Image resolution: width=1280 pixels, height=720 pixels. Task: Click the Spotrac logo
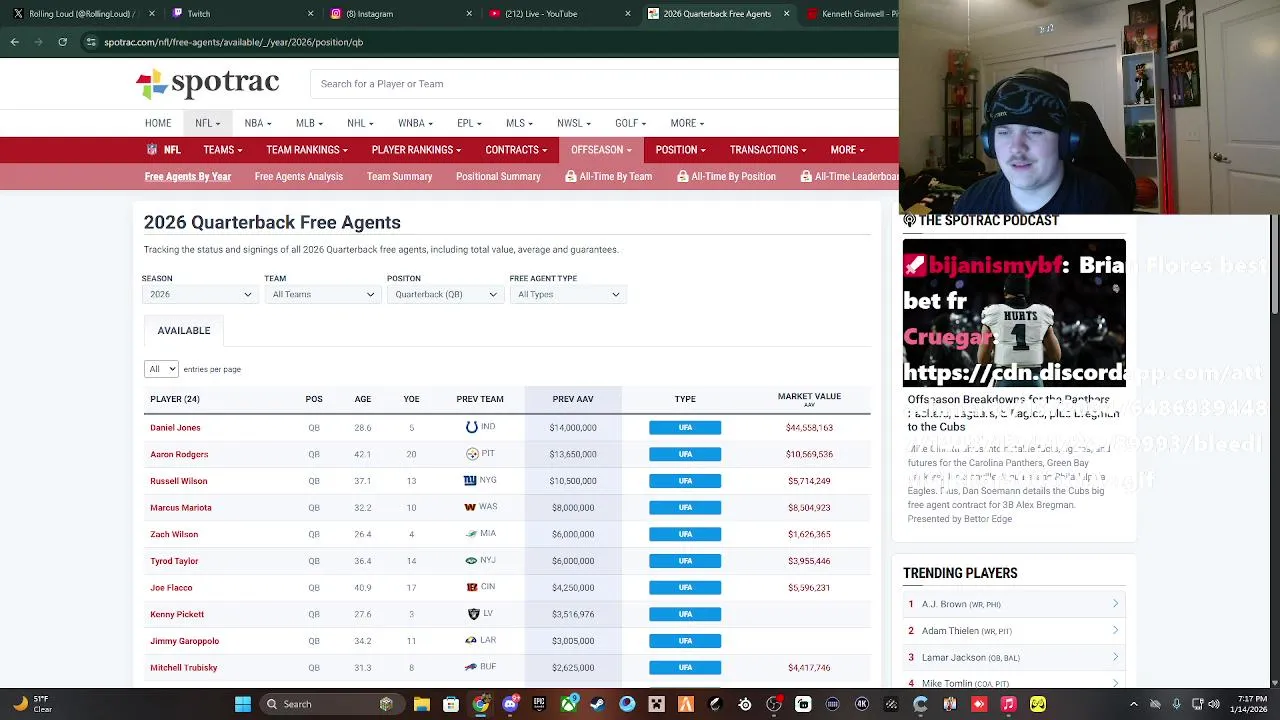tap(208, 83)
